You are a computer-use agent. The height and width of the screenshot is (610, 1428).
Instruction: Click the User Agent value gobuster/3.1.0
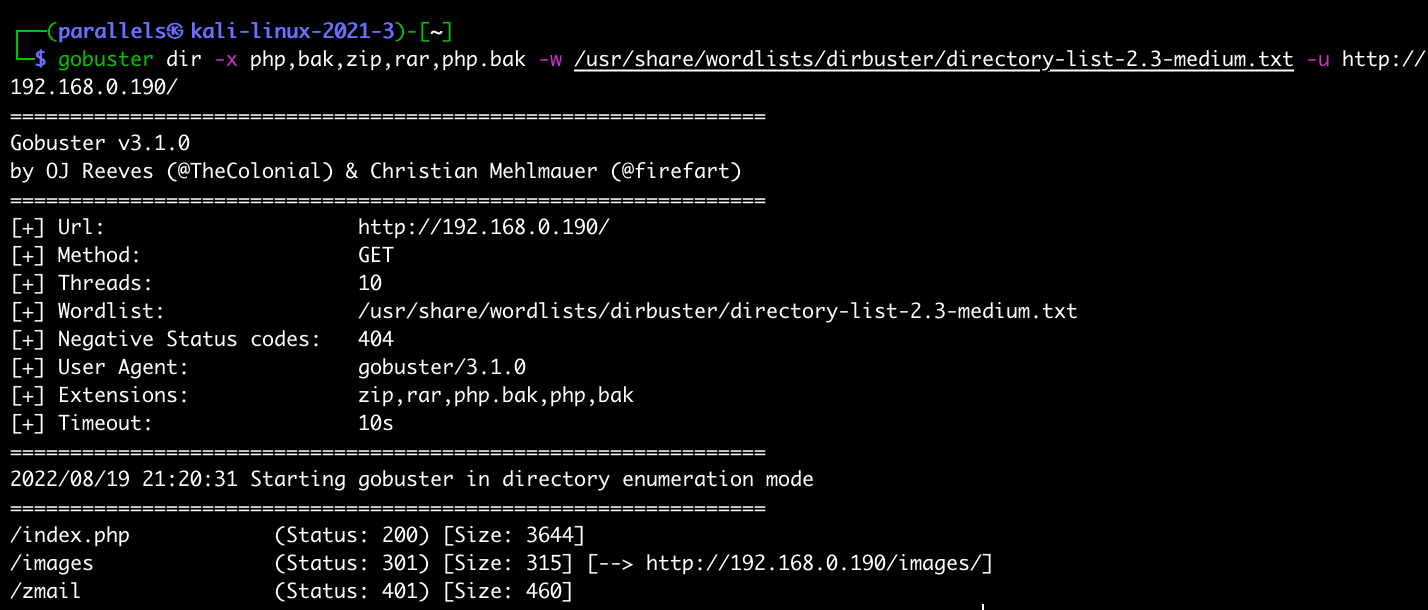[x=442, y=367]
